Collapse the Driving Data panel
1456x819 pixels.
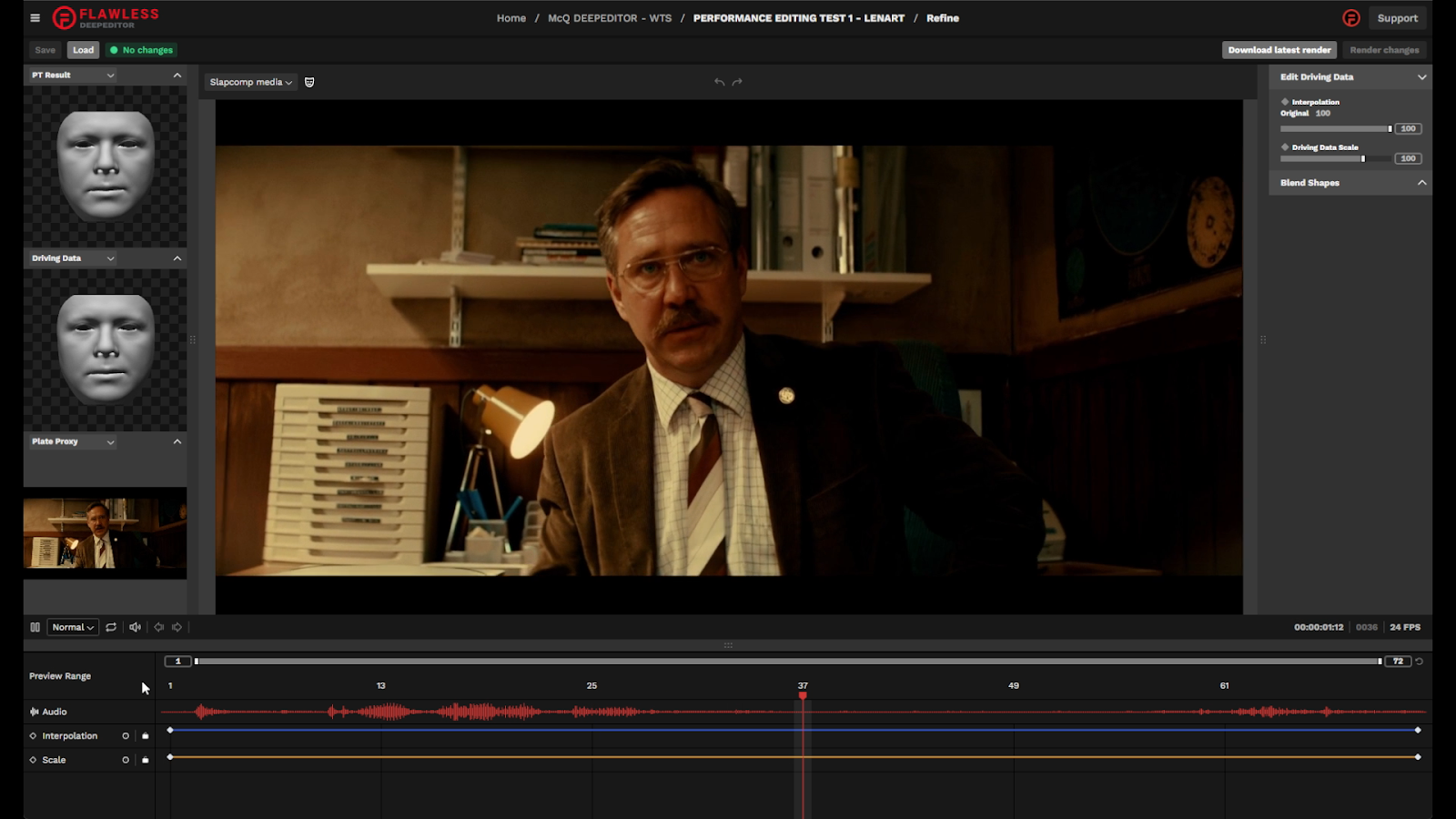(177, 258)
